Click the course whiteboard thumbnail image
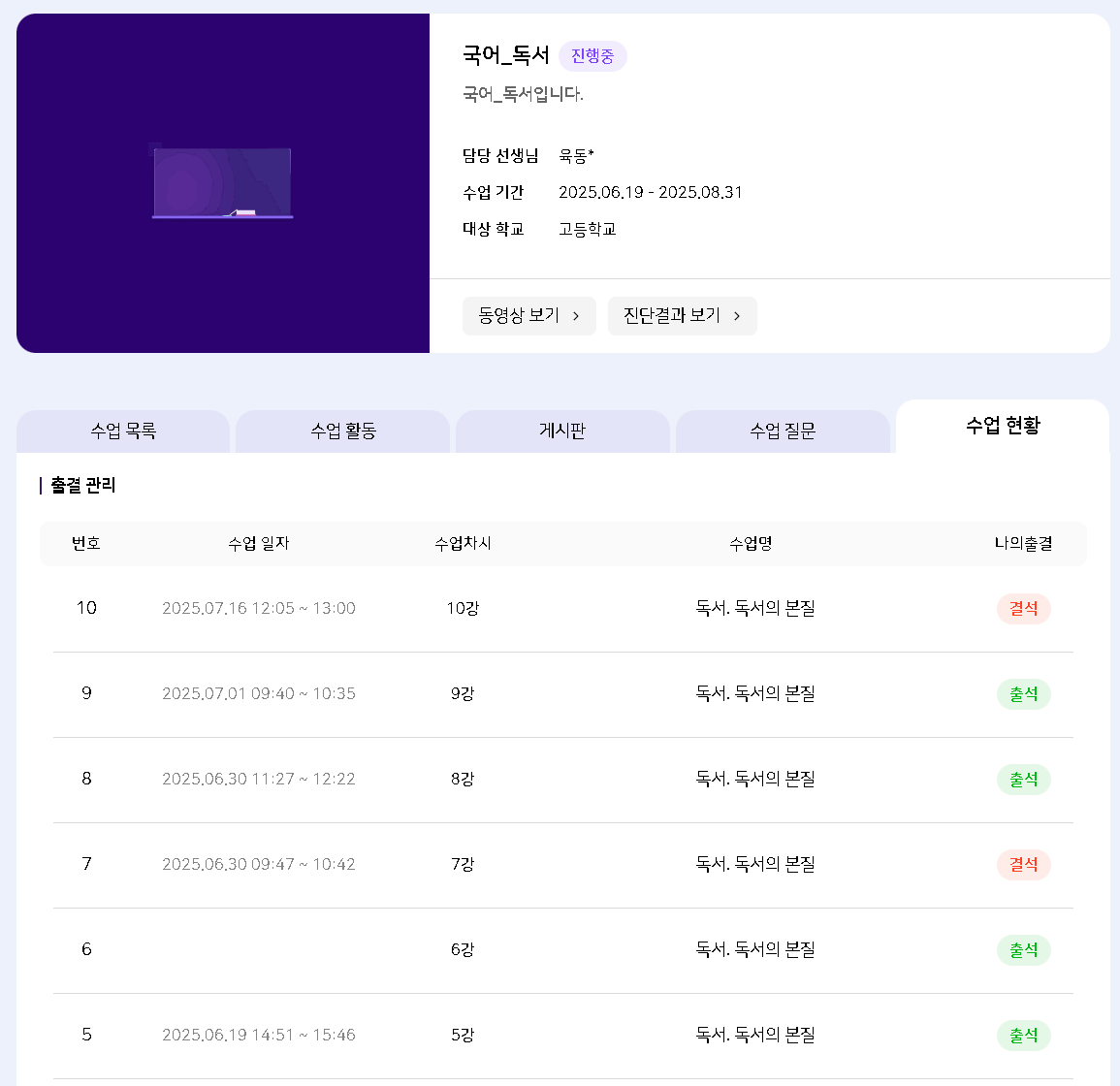 (x=223, y=182)
